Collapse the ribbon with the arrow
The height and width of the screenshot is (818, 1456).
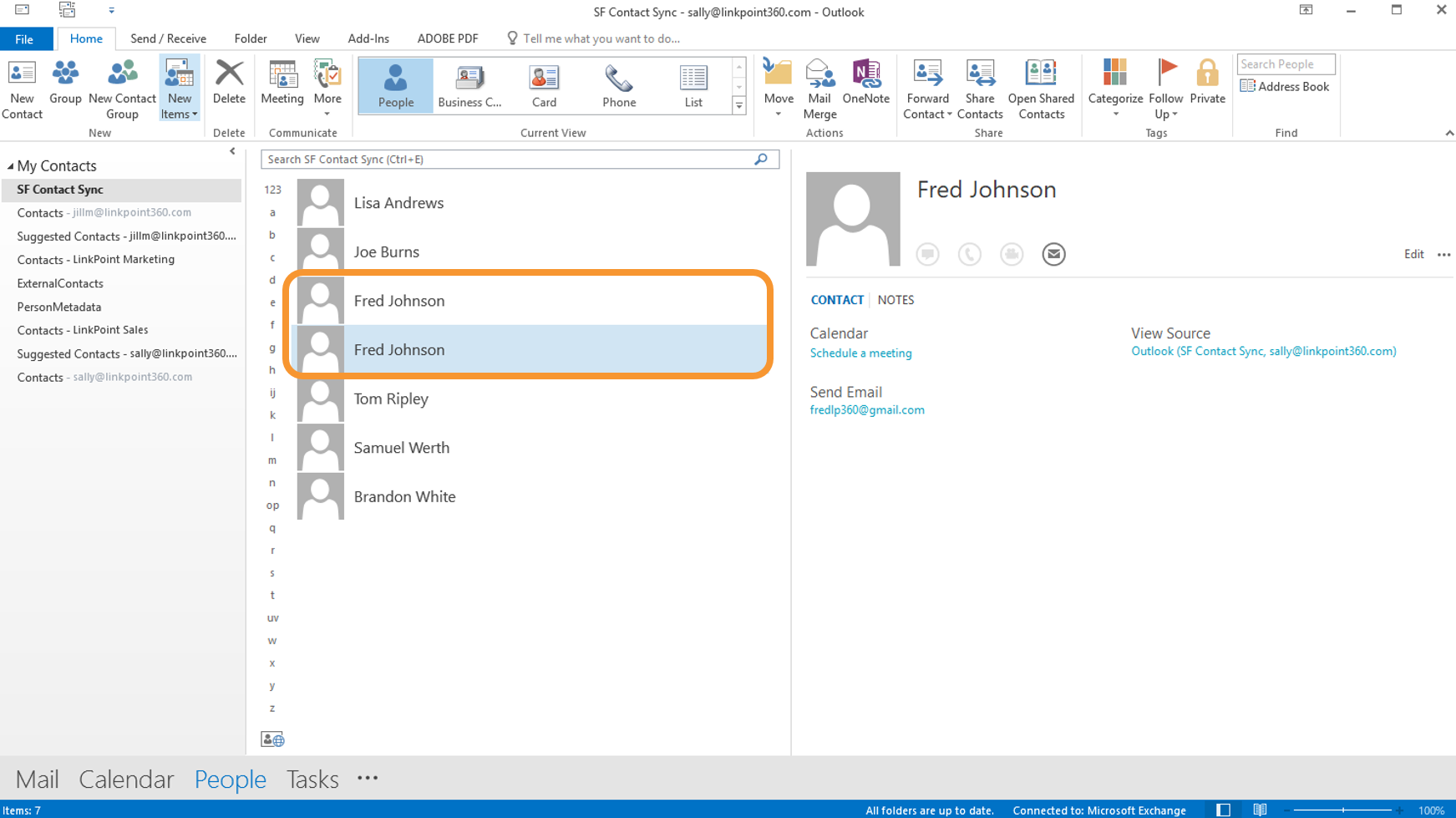pos(1449,133)
